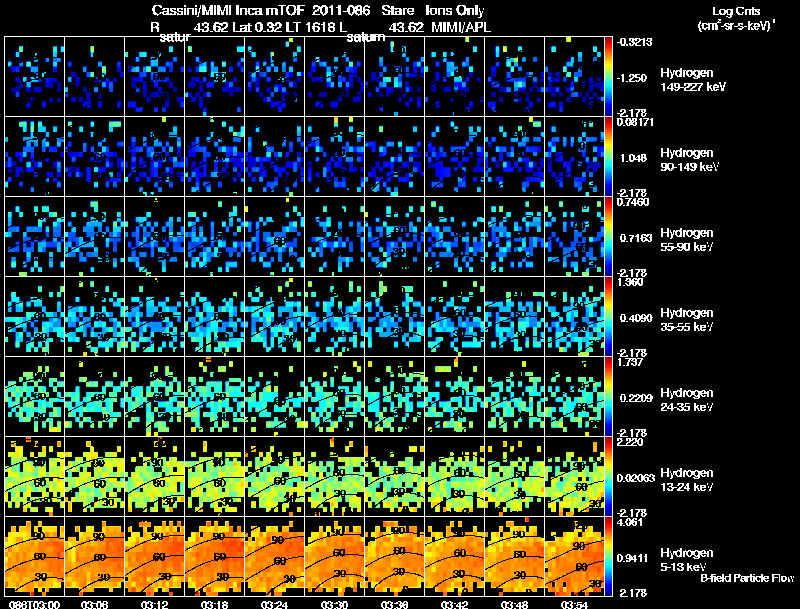
Task: Click the color bar beside 149-227 keV row
Action: 608,77
